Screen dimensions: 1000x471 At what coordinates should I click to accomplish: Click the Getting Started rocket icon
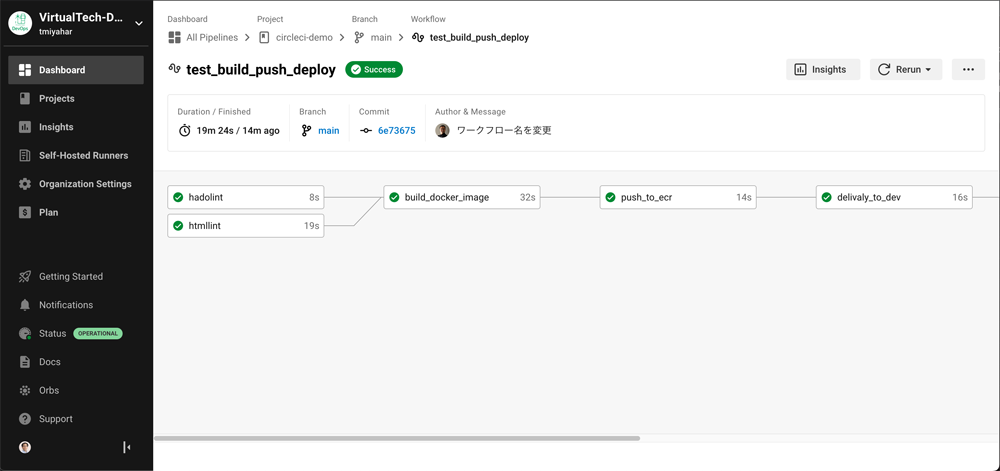25,277
